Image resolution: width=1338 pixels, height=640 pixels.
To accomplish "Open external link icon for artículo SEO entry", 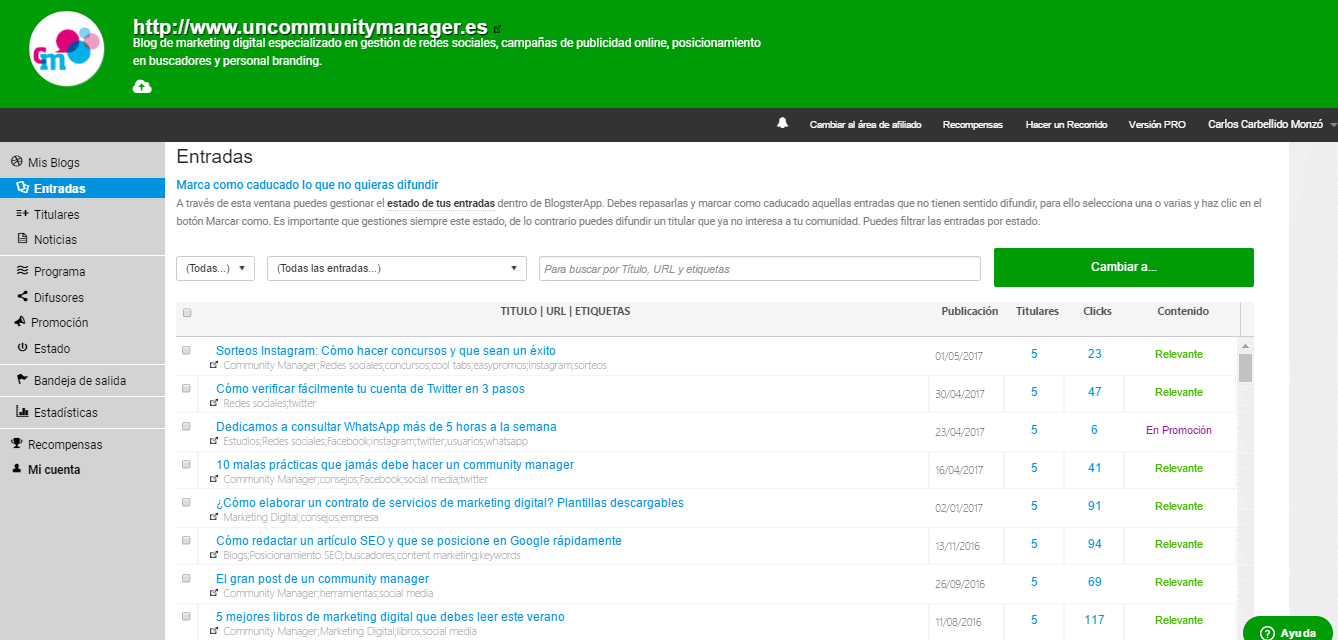I will point(214,555).
